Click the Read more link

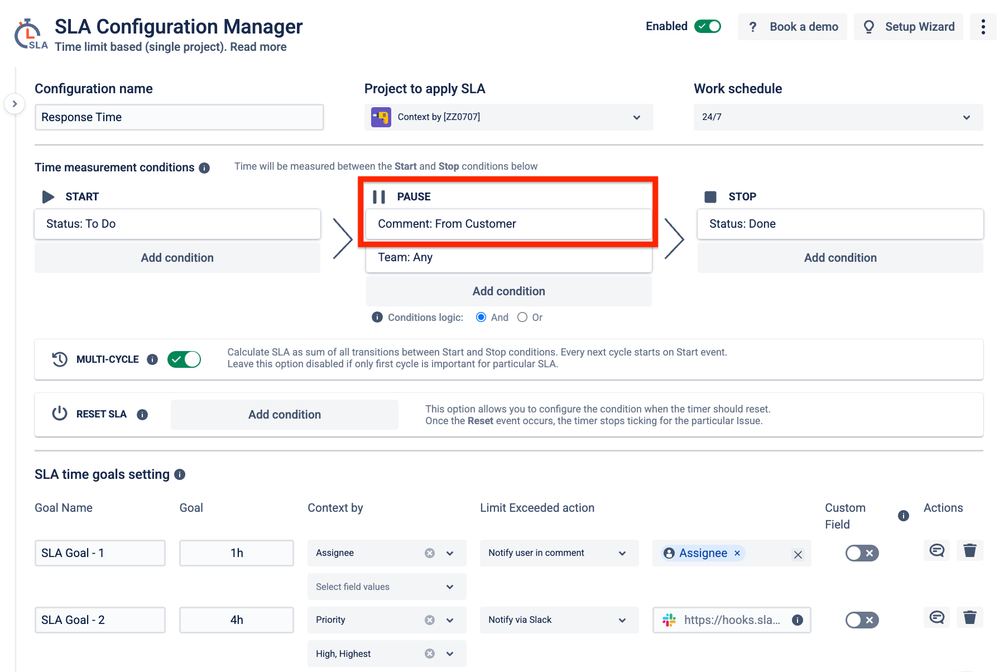(x=258, y=47)
